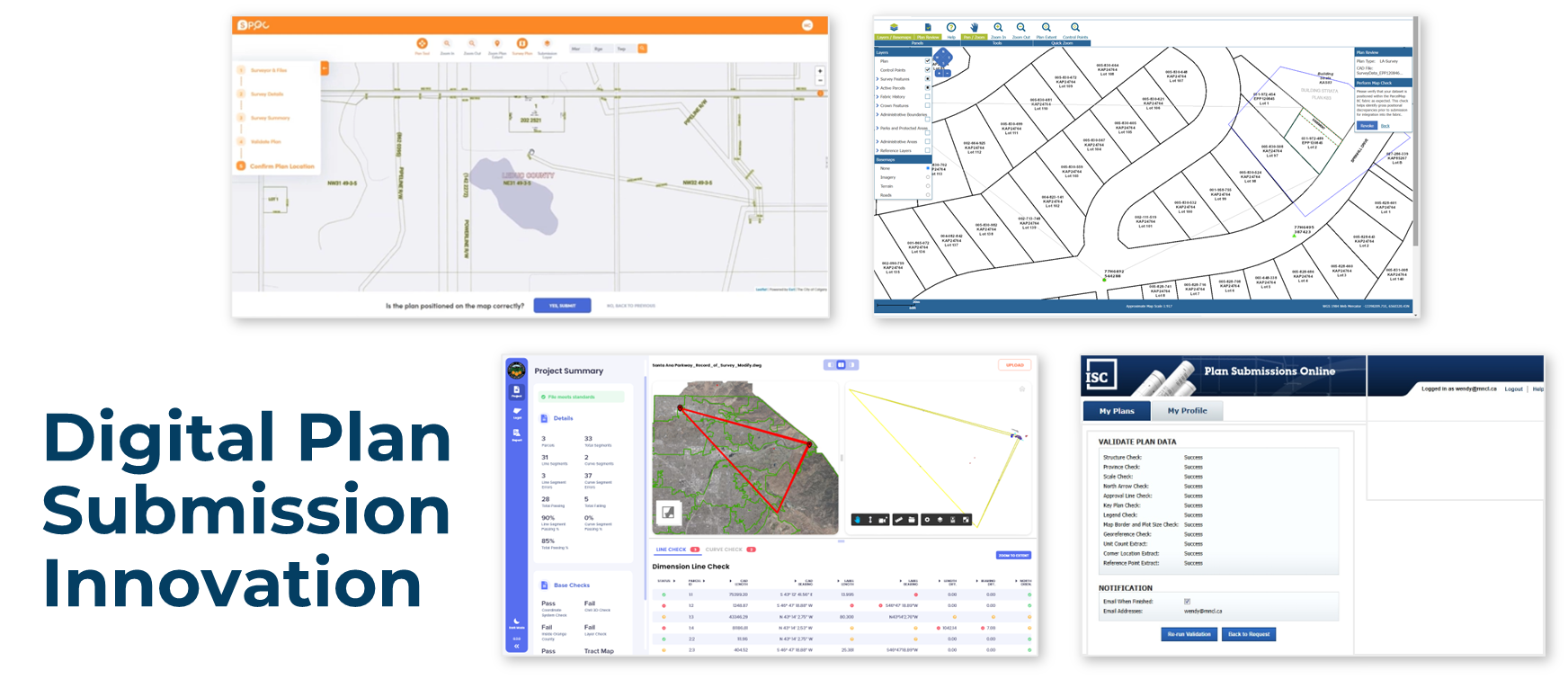Click the Re-run Validation button
The image size is (1568, 679).
point(1189,634)
